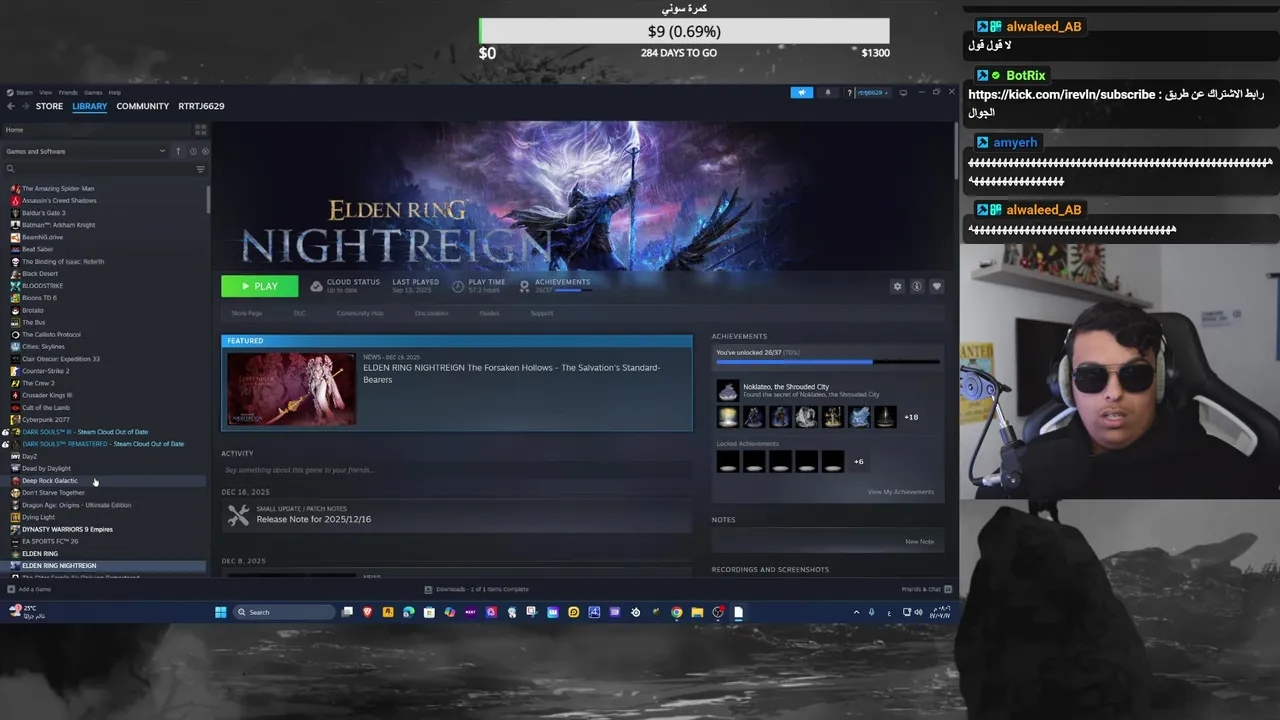Click the achievements ribbon icon near Play
1280x720 pixels.
(x=526, y=286)
